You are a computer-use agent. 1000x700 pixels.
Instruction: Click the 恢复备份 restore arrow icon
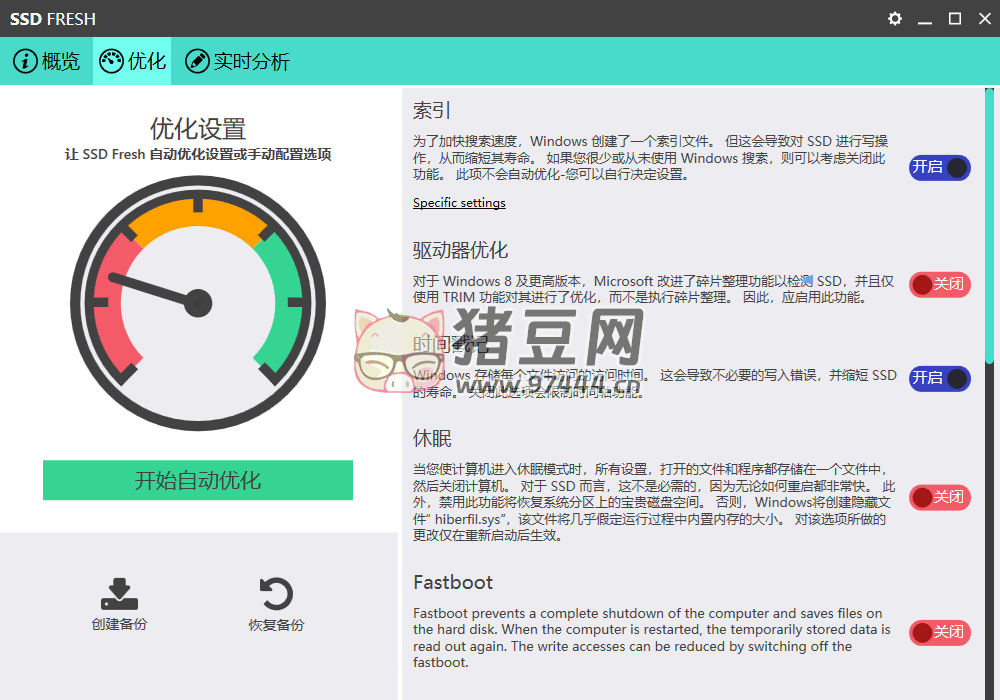276,594
